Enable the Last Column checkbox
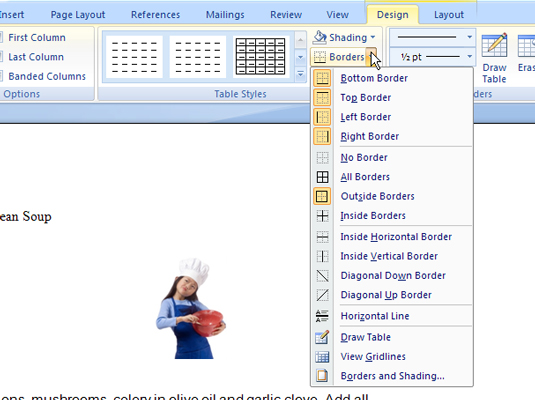535x400 pixels. point(1,57)
